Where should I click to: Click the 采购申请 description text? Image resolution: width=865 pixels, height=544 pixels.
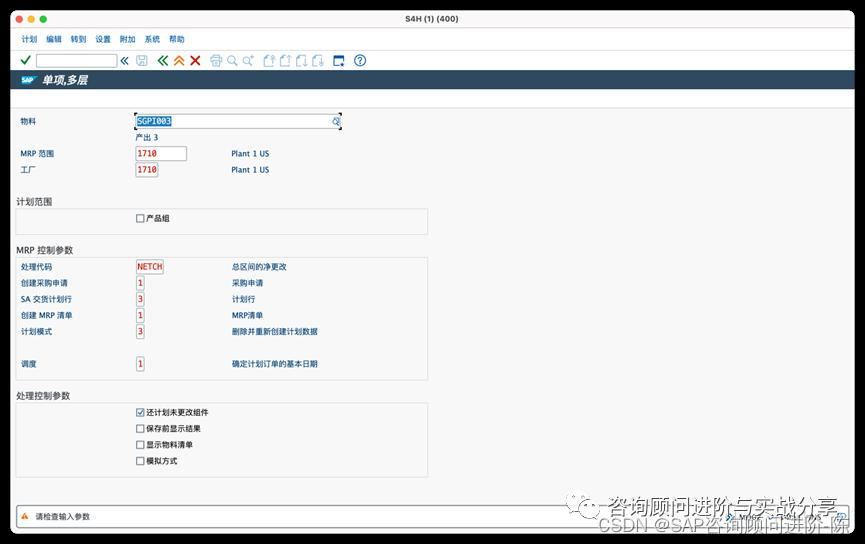pos(247,283)
